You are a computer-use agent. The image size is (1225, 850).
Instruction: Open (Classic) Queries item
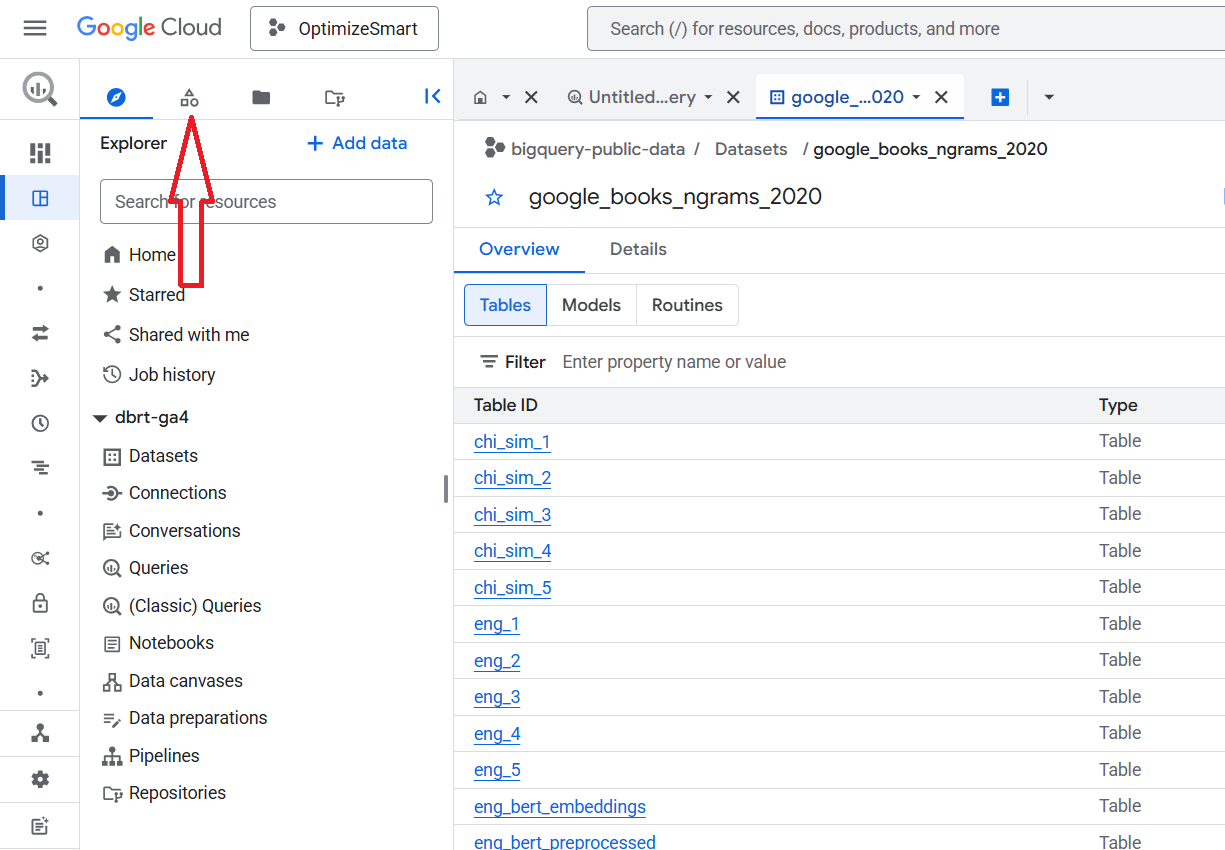pyautogui.click(x=182, y=606)
